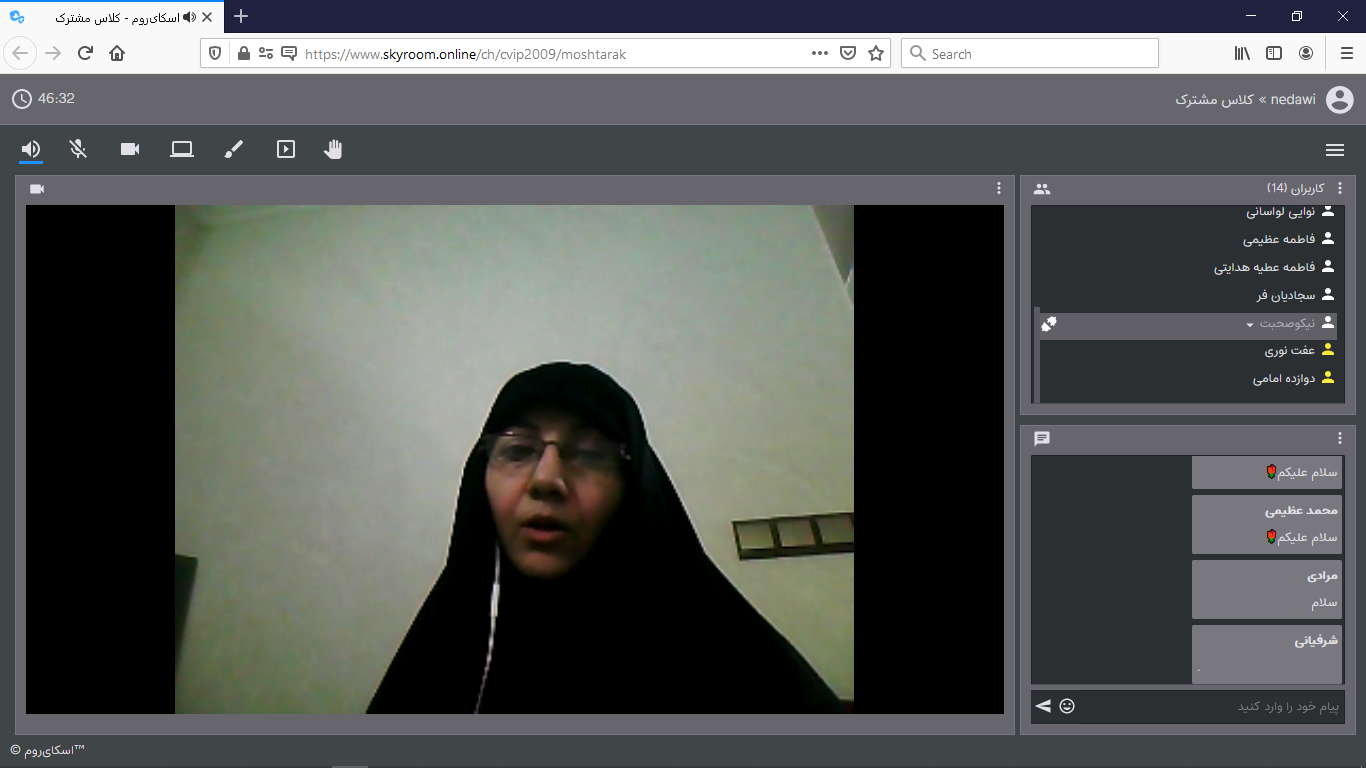Turn on the webcam camera icon

(x=130, y=149)
